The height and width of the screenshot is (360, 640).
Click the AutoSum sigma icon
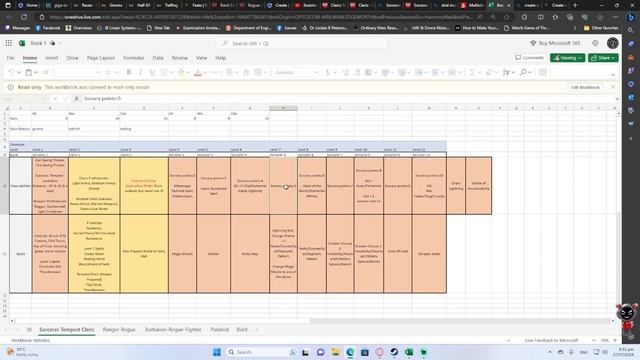(x=472, y=72)
